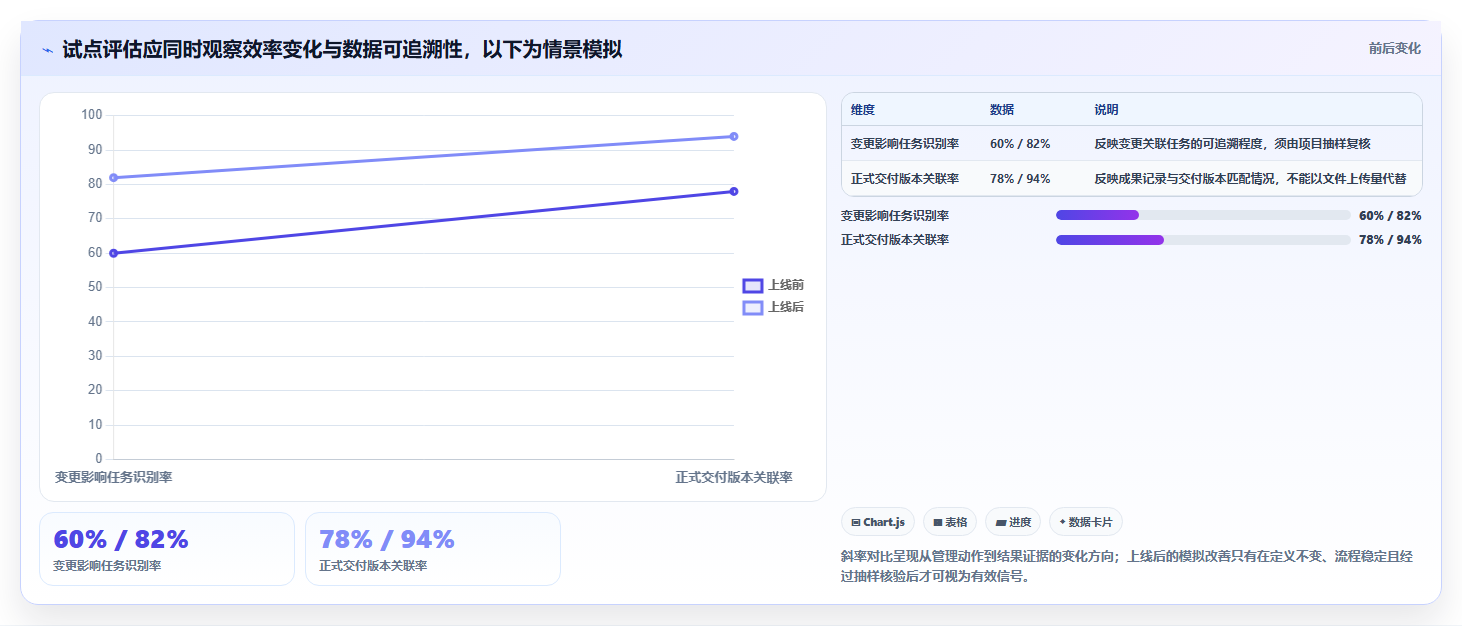Click the 数据 column header
The width and height of the screenshot is (1462, 626).
[x=1002, y=110]
